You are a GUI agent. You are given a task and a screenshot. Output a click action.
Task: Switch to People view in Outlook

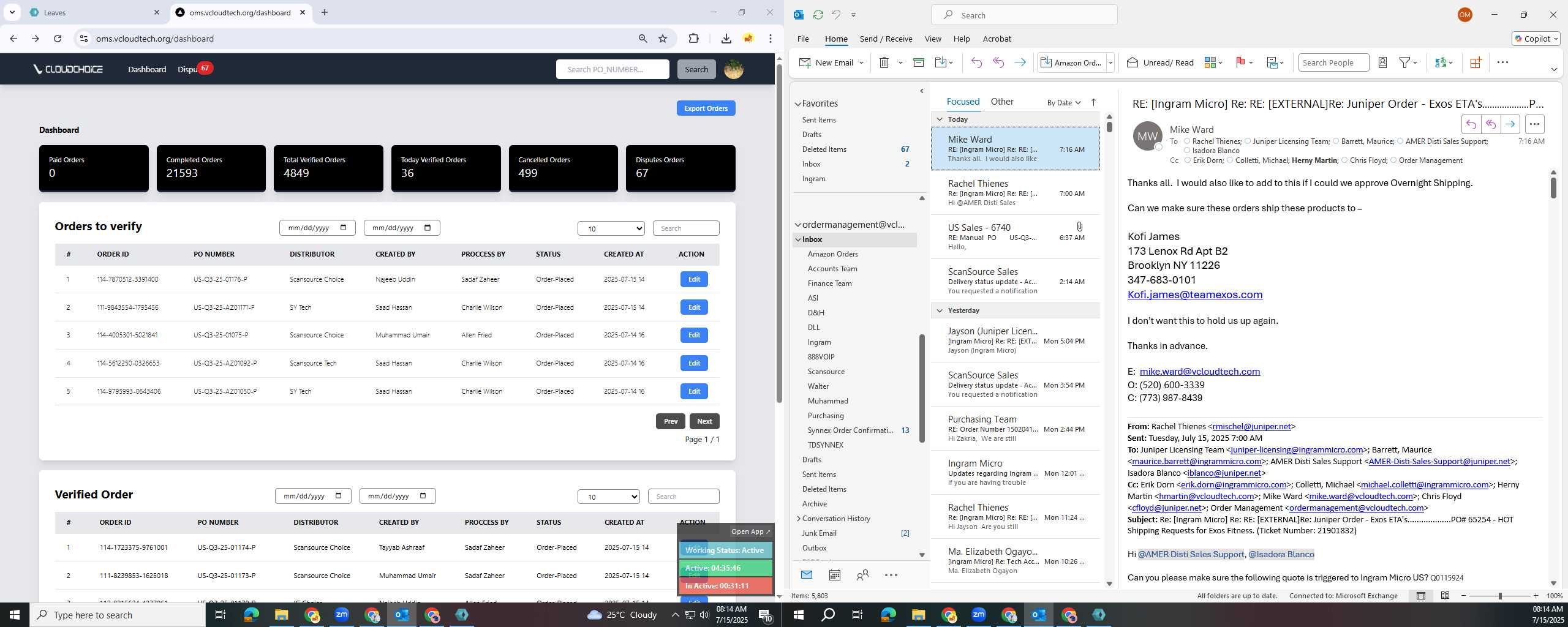(x=862, y=575)
